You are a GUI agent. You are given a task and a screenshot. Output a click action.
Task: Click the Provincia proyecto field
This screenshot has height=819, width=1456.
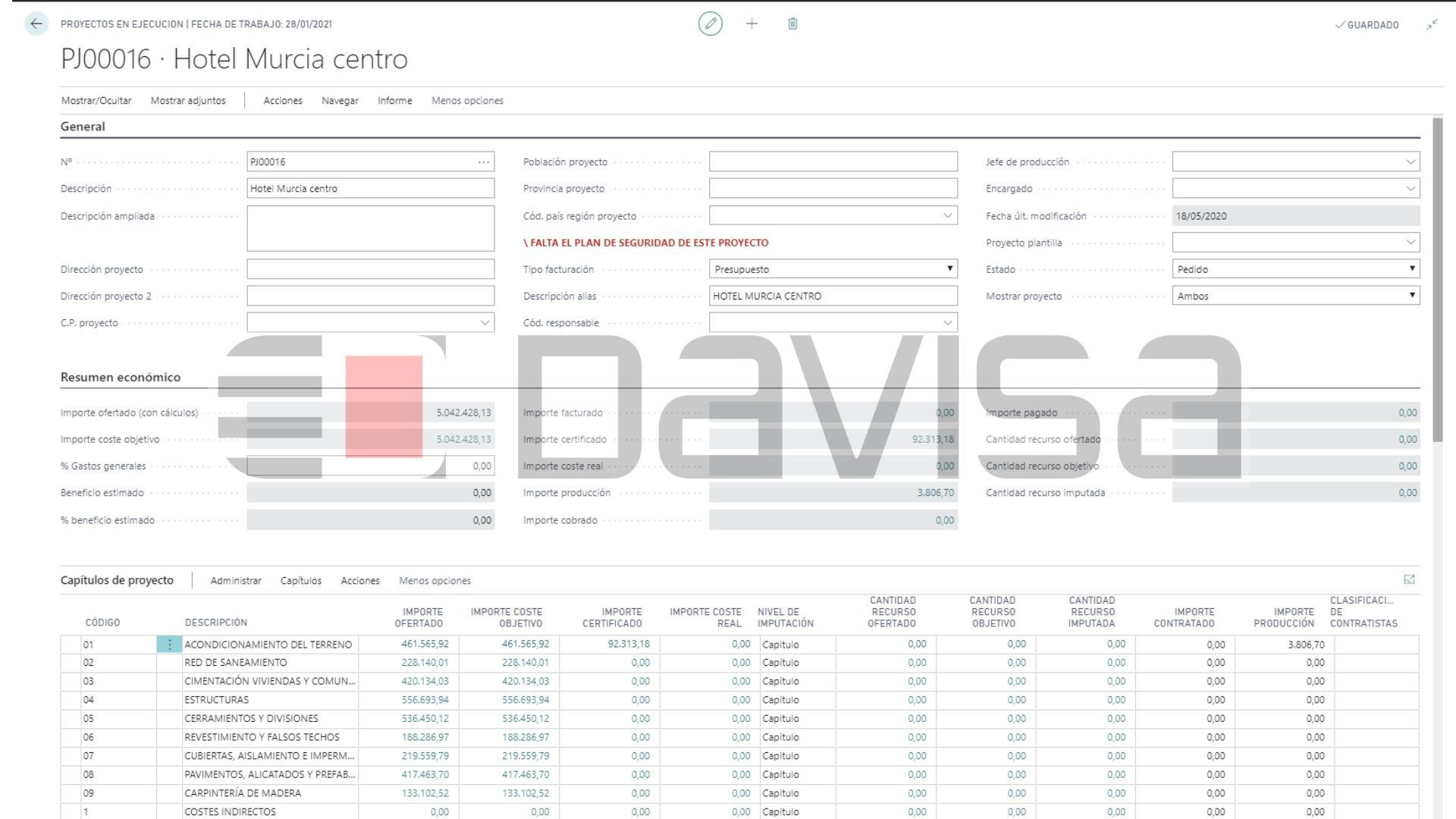click(x=833, y=189)
